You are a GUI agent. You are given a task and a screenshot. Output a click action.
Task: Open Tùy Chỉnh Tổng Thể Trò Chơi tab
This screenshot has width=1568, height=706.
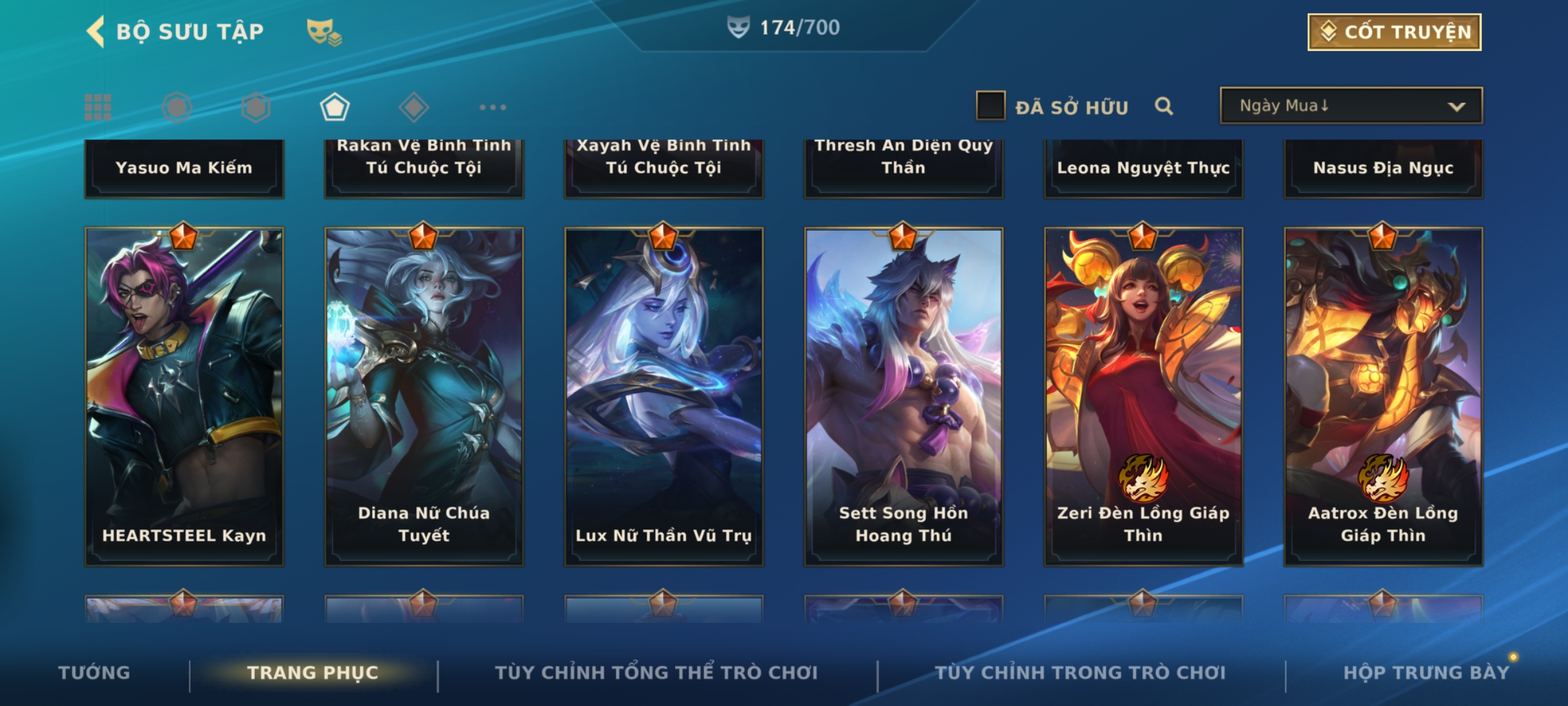click(x=656, y=673)
